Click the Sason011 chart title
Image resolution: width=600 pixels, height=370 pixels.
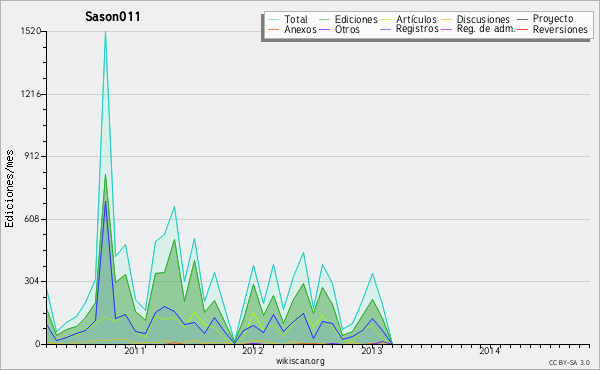112,16
